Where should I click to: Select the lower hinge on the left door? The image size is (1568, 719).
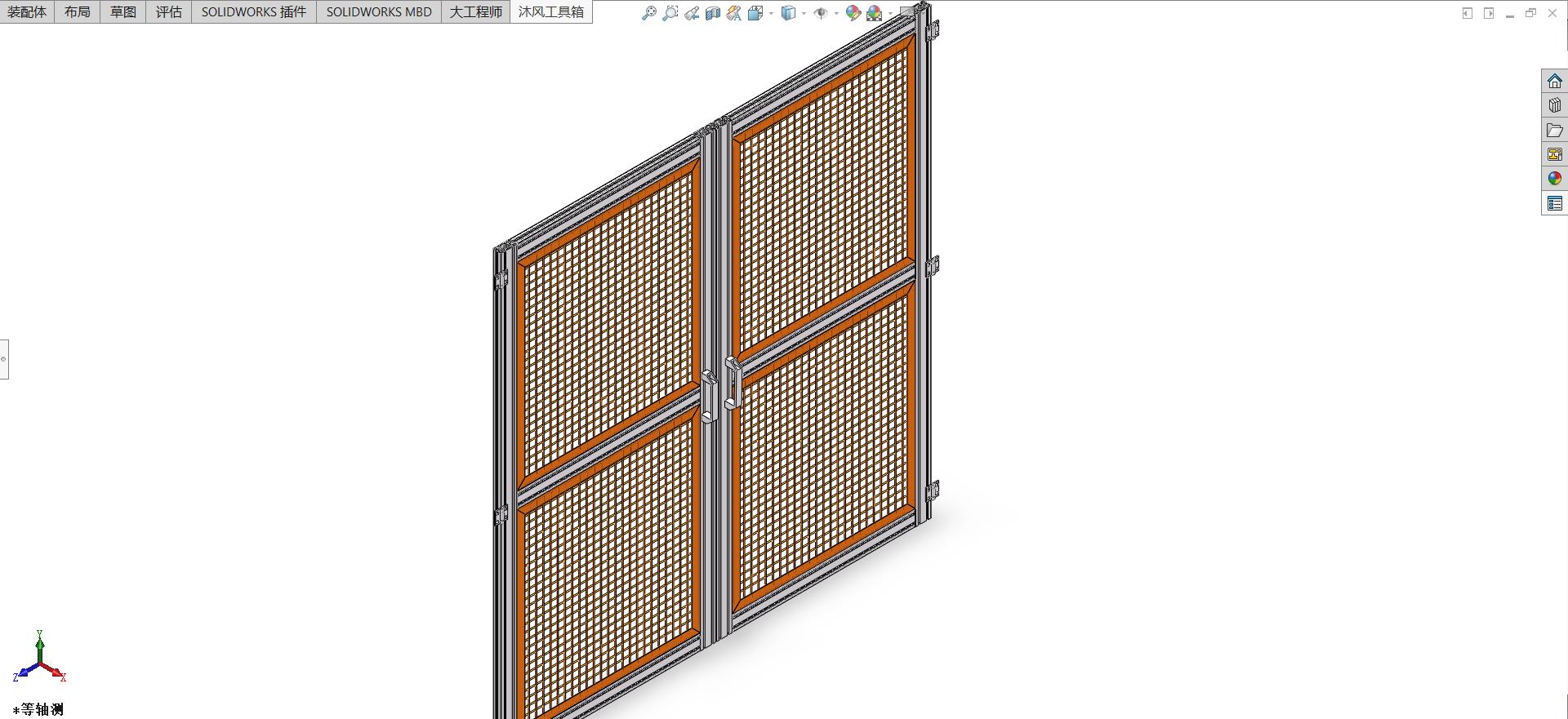(x=501, y=515)
